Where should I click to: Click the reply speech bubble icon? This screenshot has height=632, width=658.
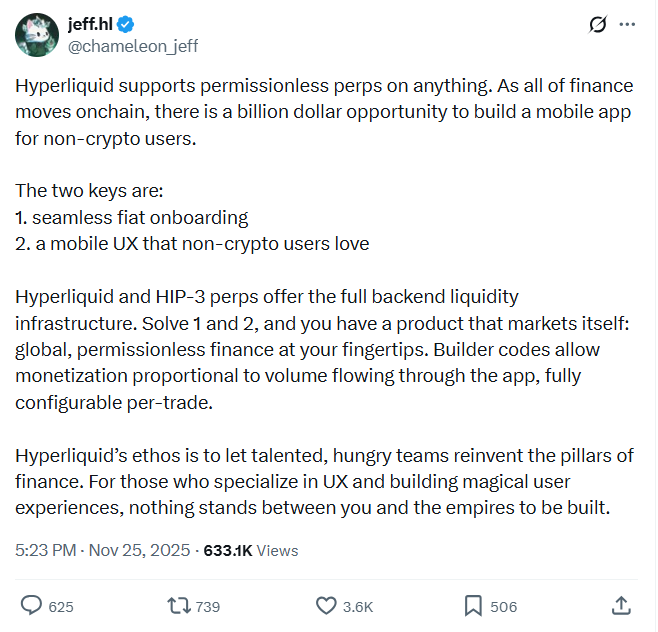31,606
